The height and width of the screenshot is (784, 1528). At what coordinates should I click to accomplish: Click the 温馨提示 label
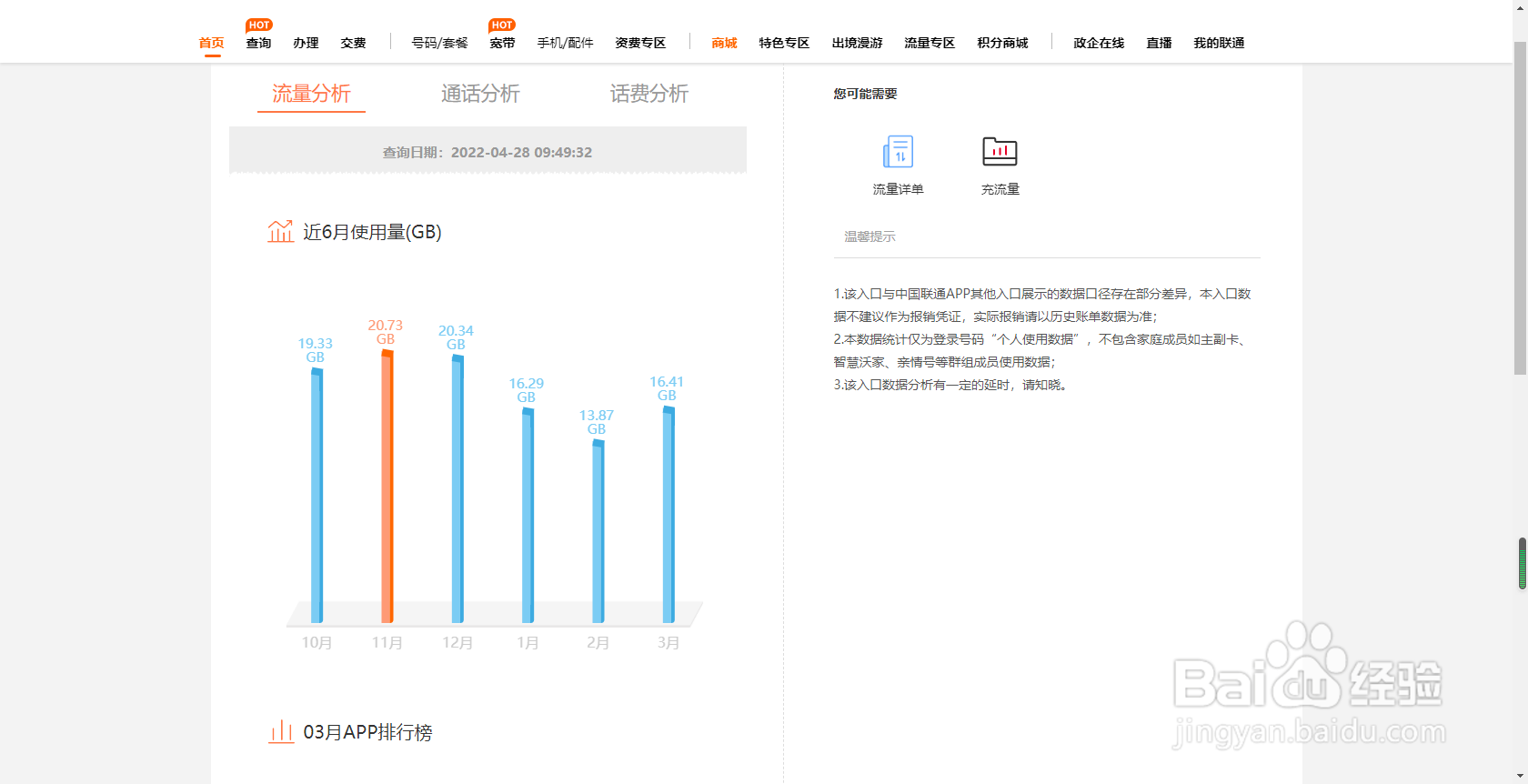pos(870,236)
